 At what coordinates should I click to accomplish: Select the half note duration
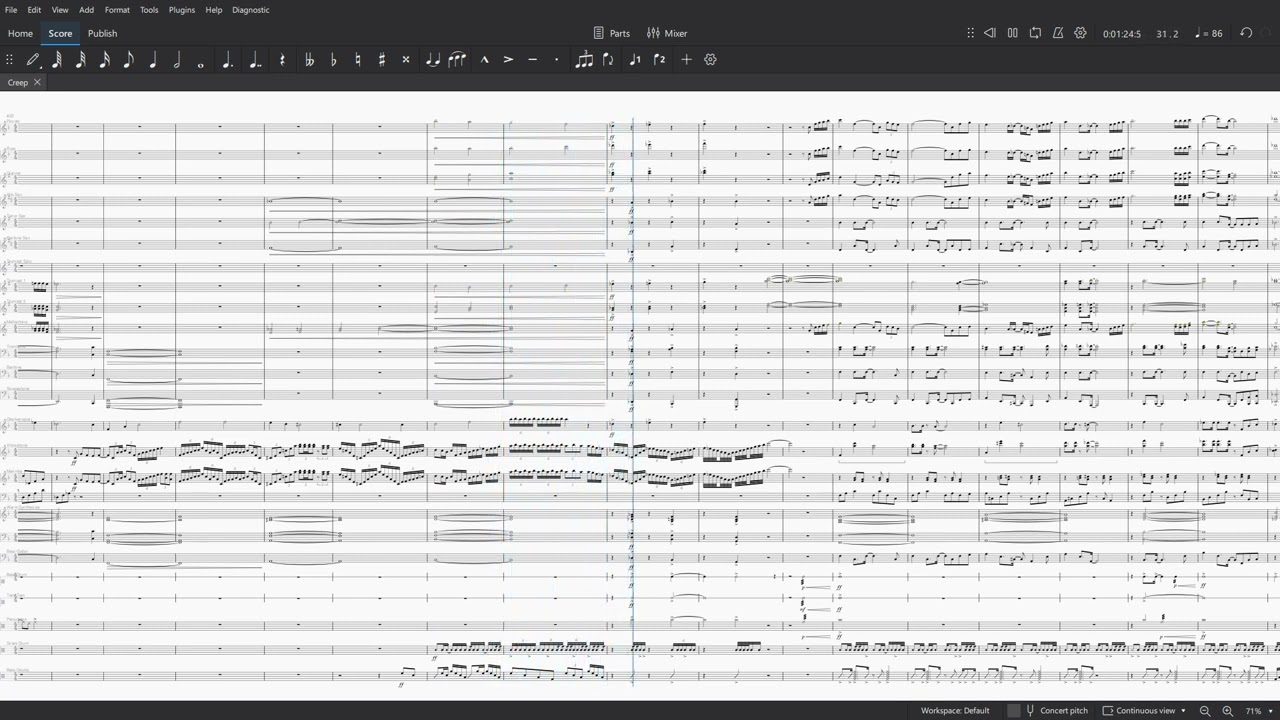[177, 60]
